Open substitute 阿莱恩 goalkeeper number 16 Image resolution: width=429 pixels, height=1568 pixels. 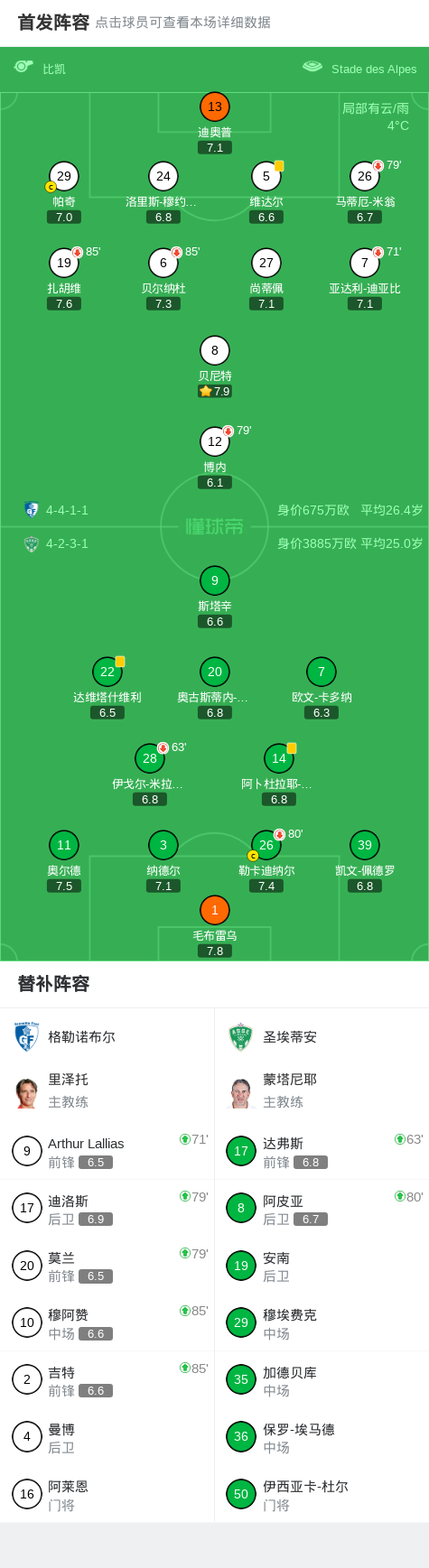(107, 1495)
